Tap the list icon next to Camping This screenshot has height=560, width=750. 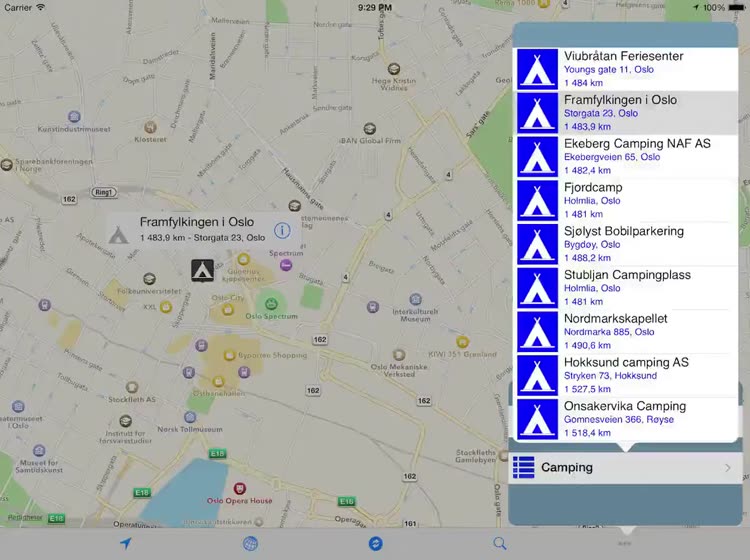click(x=524, y=467)
